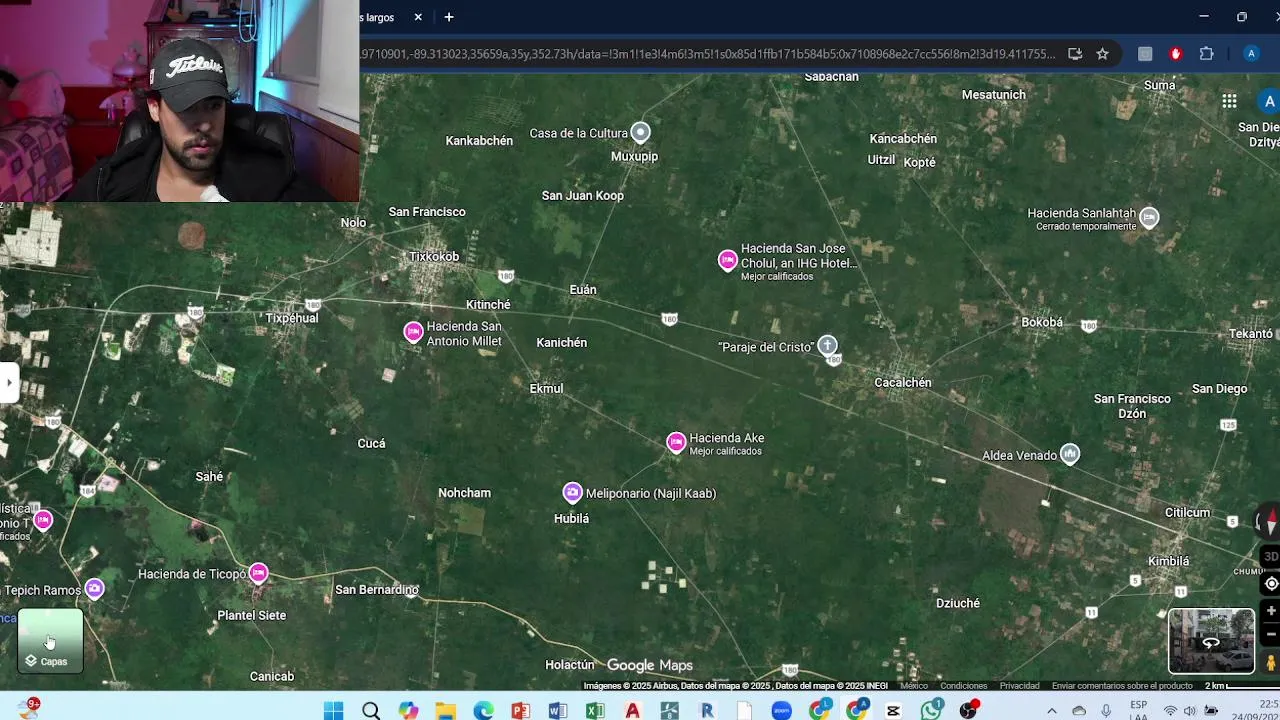Viewport: 1280px width, 720px height.
Task: Toggle the 3D view button
Action: [1271, 557]
